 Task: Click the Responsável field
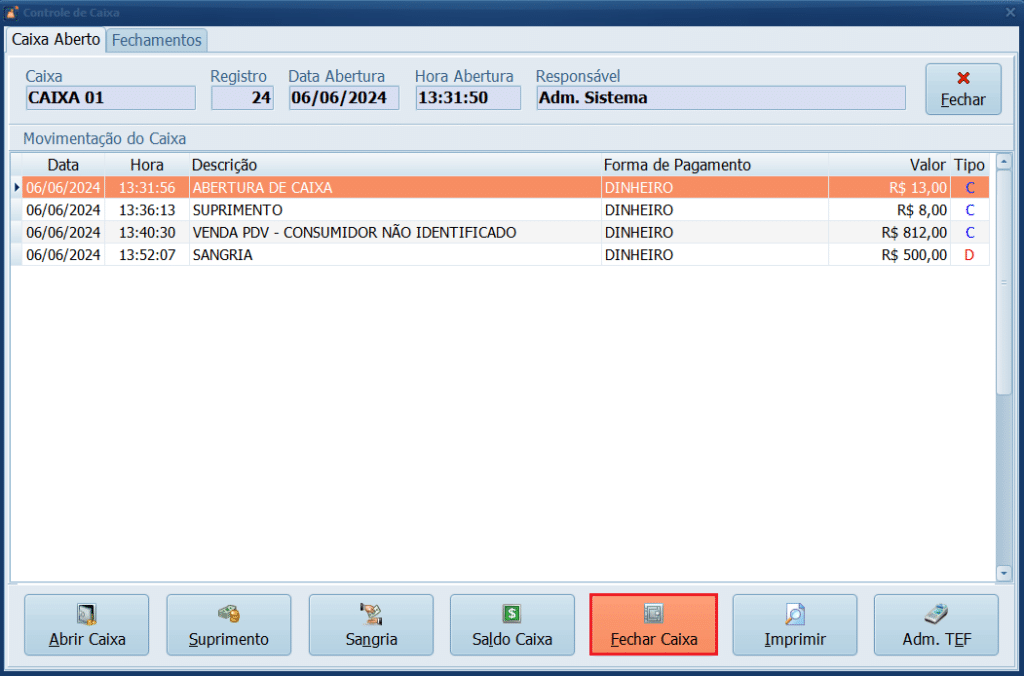coord(720,98)
